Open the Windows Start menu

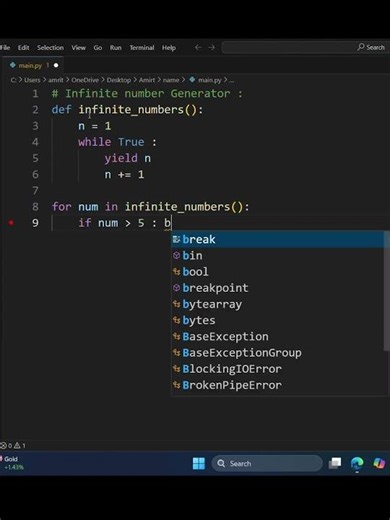pyautogui.click(x=199, y=463)
